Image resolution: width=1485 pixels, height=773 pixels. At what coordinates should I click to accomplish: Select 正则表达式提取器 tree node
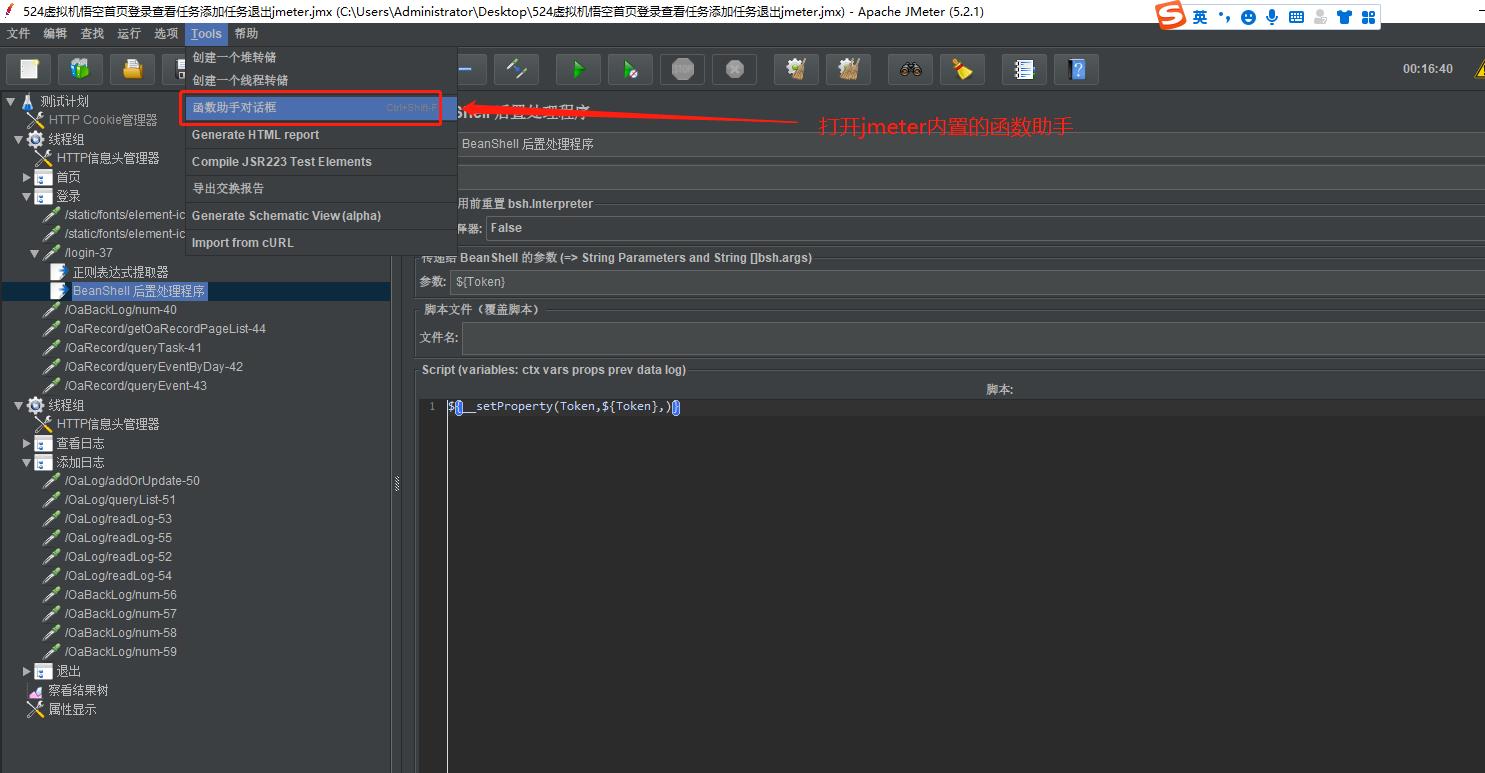pyautogui.click(x=120, y=272)
